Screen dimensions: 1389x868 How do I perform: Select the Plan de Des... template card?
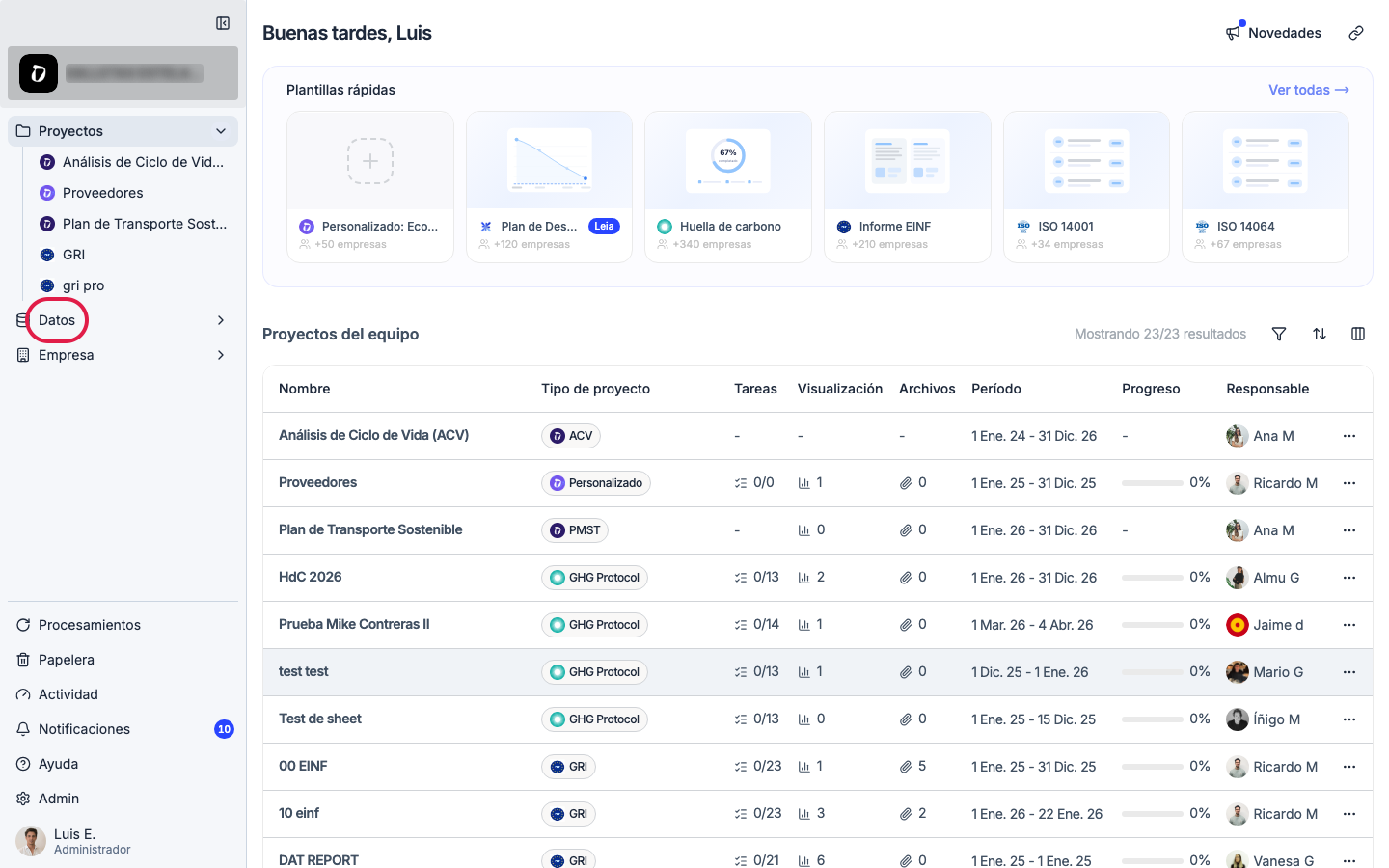coord(549,187)
